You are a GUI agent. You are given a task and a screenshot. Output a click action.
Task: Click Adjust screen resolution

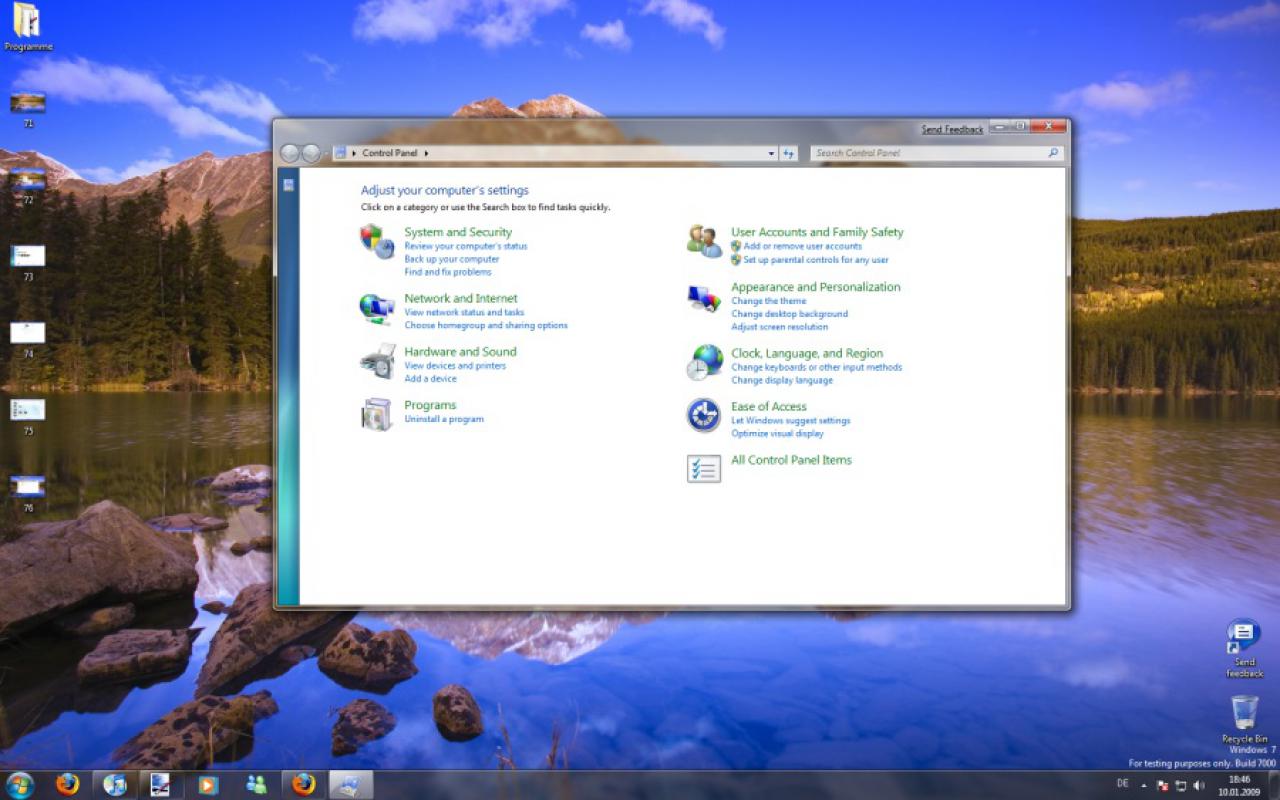click(x=779, y=327)
